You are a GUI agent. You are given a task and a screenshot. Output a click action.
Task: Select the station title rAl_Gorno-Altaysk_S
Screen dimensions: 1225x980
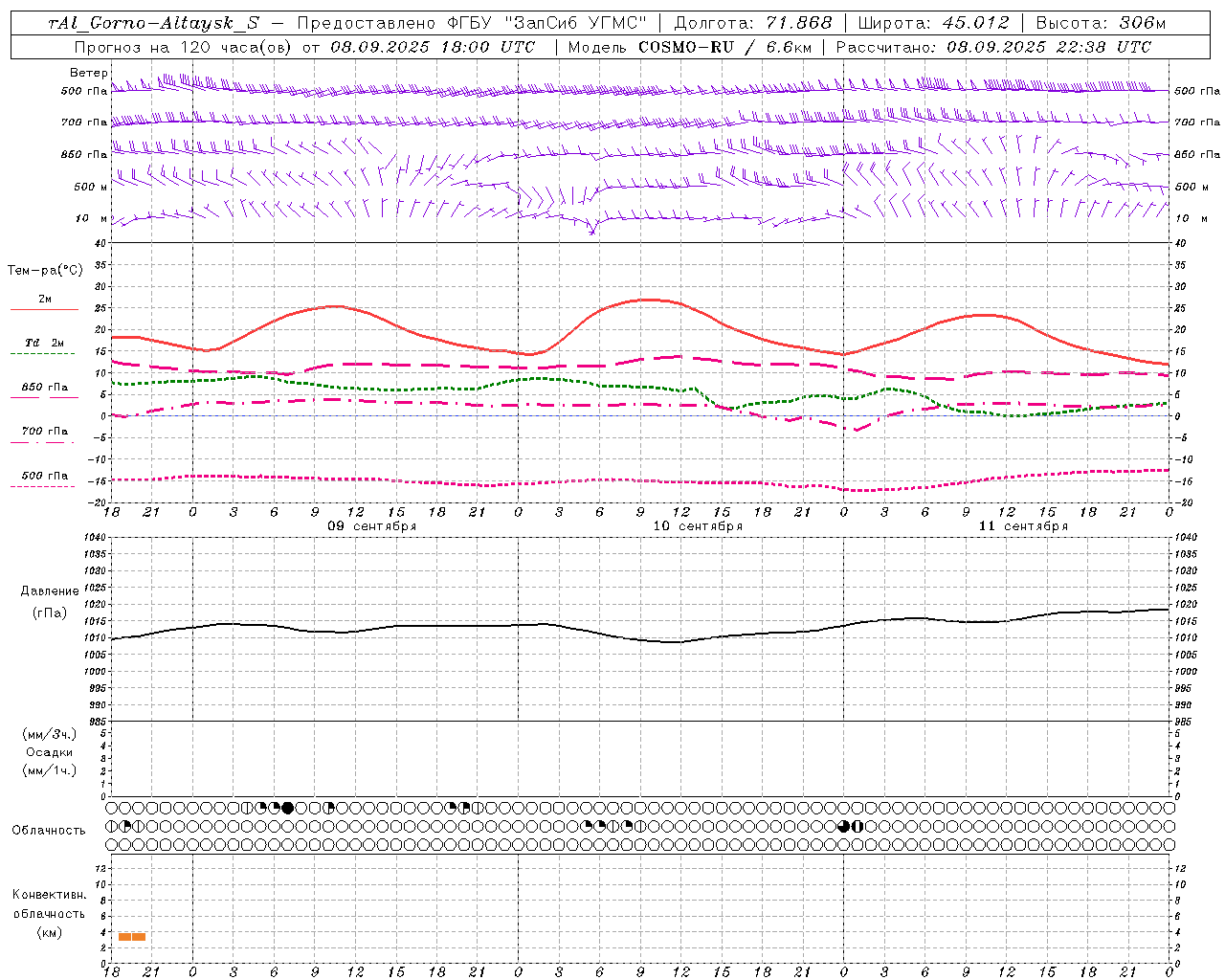(153, 23)
